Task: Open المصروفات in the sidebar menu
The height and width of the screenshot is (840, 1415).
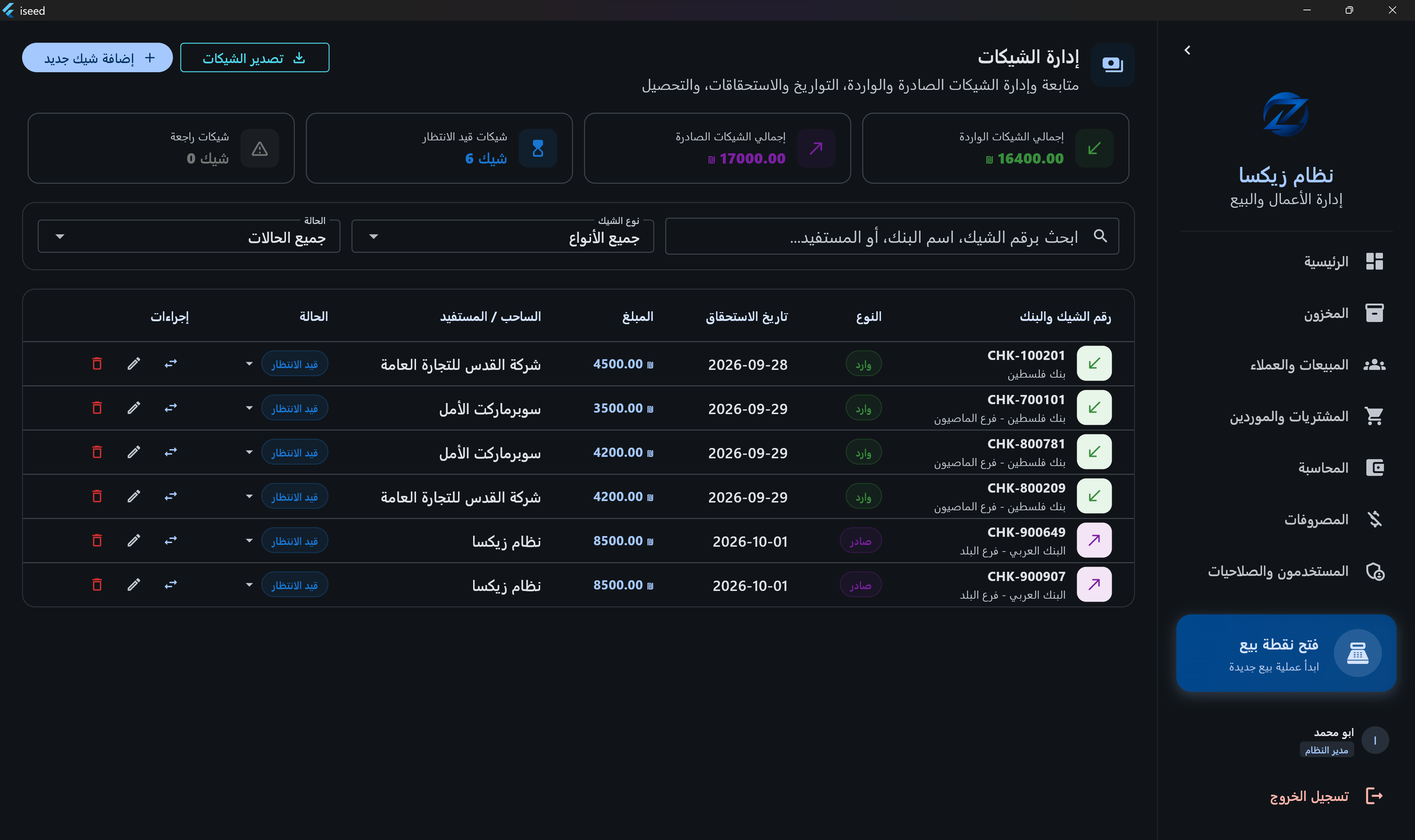Action: [x=1286, y=519]
